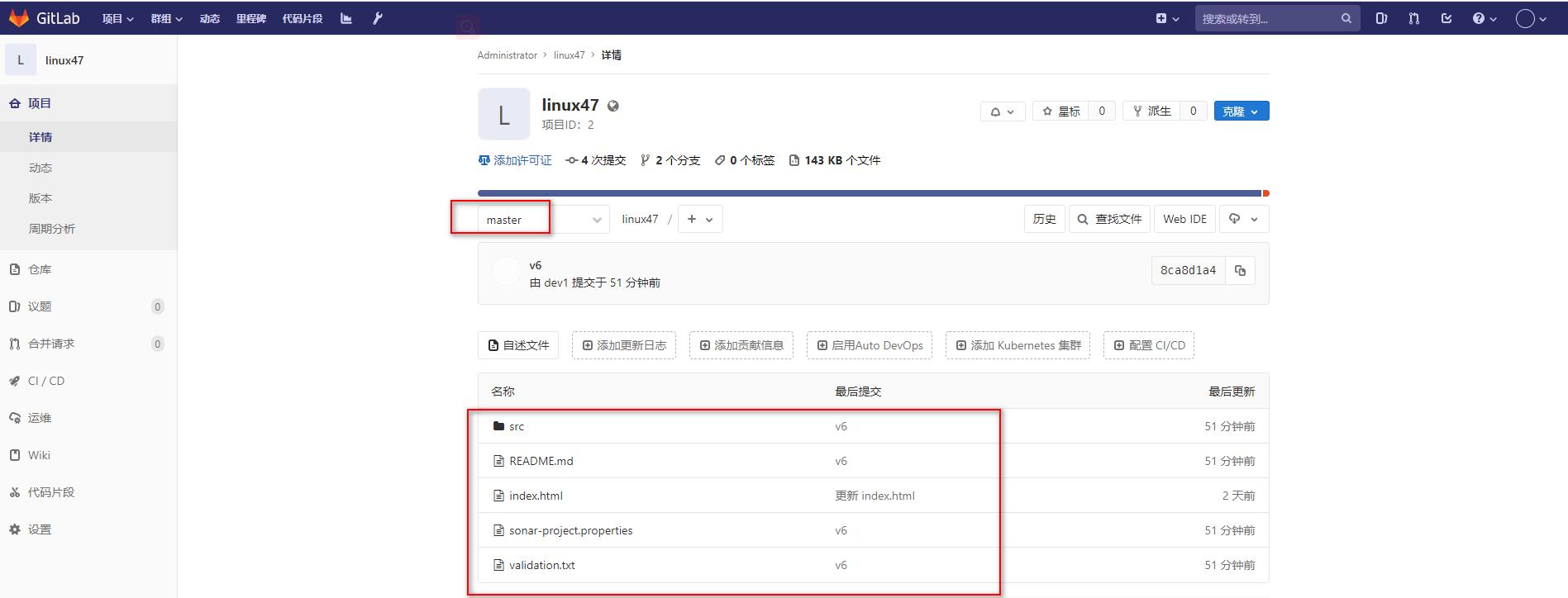Expand the 项目 menu in top navbar
The width and height of the screenshot is (1568, 598).
point(118,18)
